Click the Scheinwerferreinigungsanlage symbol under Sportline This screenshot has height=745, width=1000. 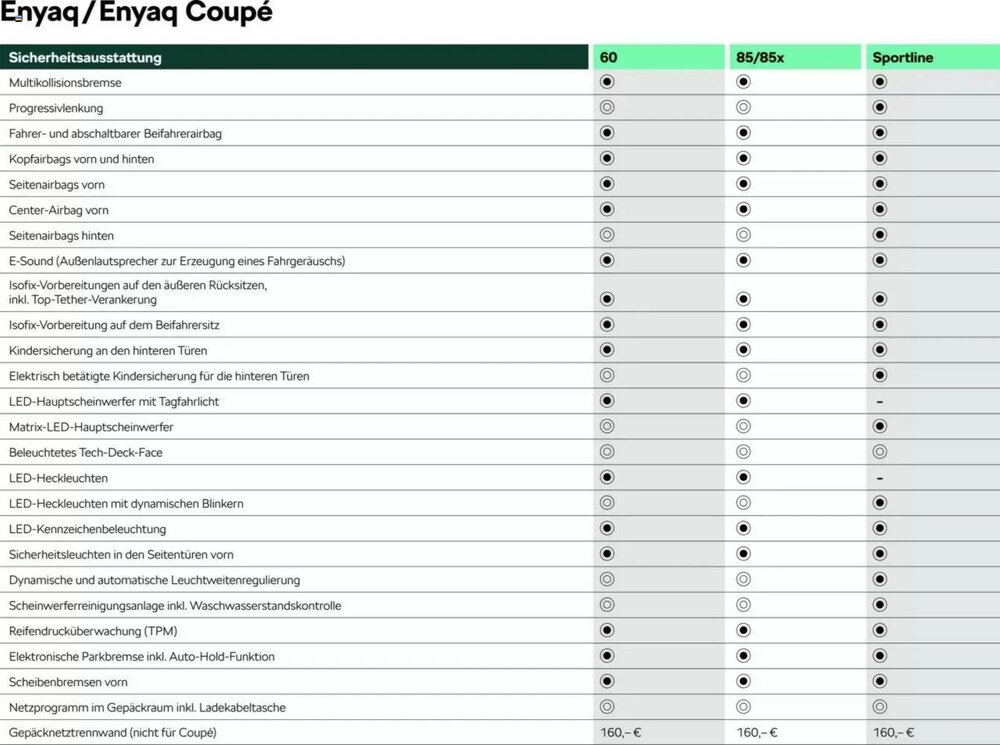click(880, 605)
